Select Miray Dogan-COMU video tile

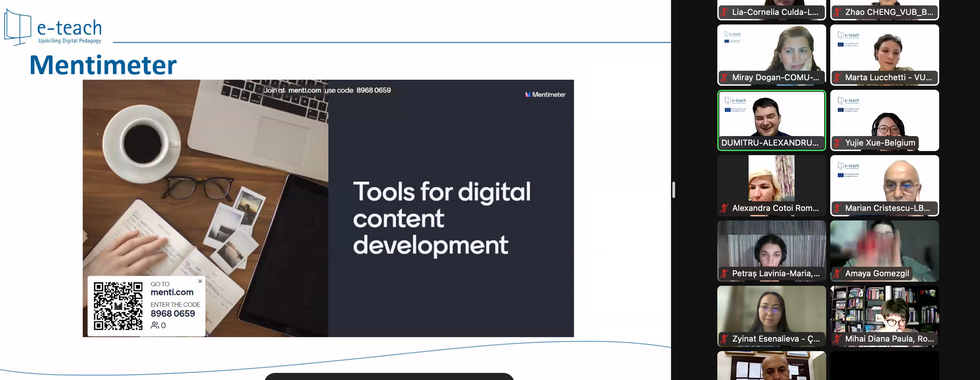pyautogui.click(x=772, y=55)
